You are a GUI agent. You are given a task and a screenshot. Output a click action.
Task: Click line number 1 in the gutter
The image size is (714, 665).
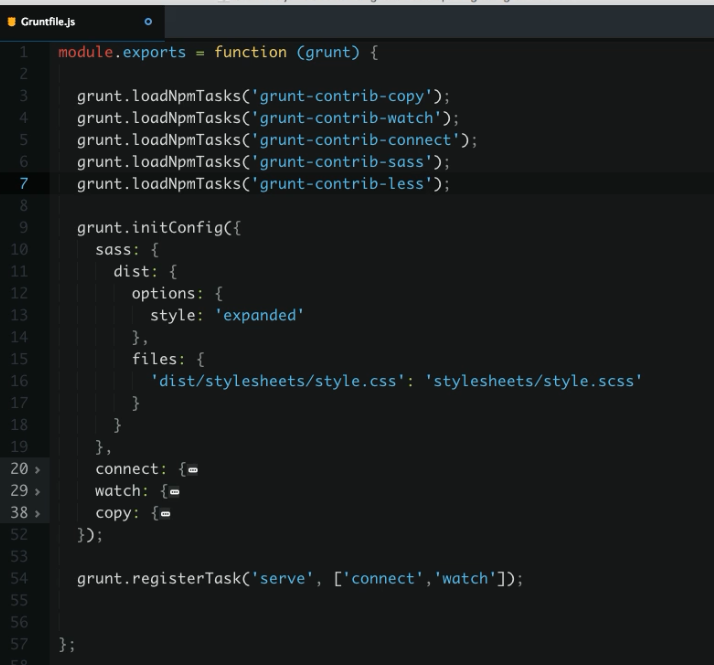click(x=24, y=51)
